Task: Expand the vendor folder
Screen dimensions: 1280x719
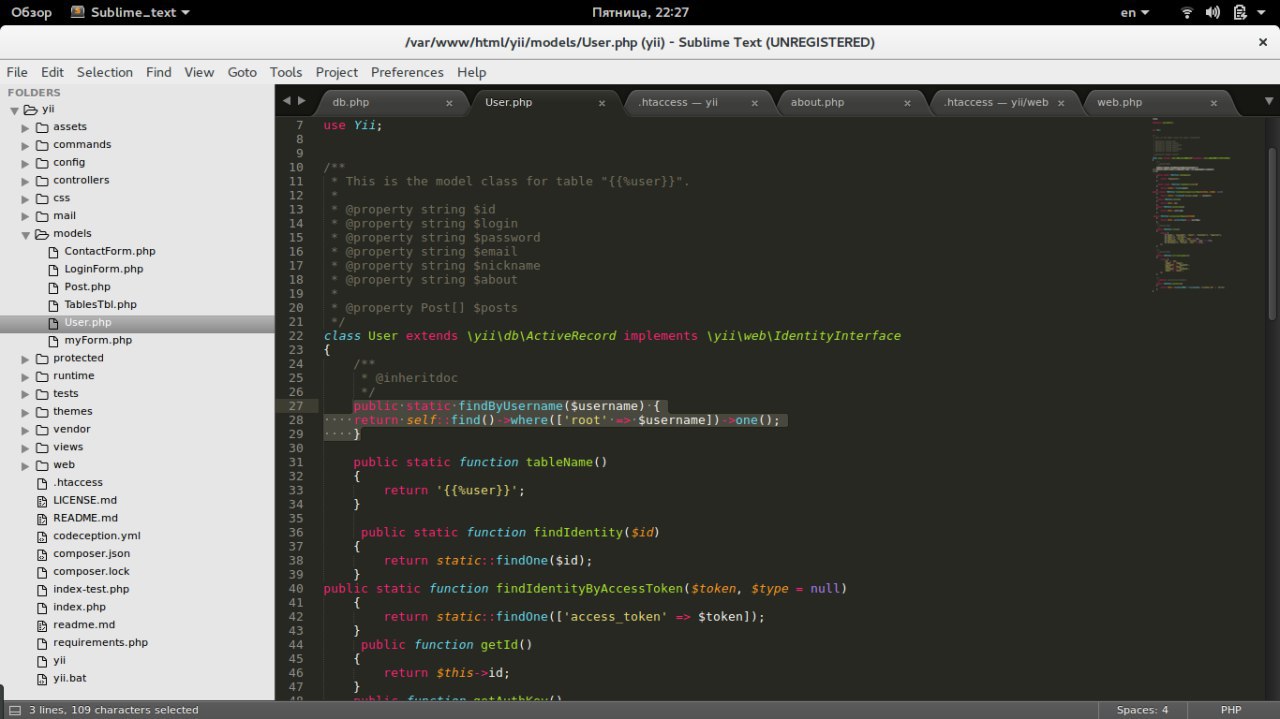Action: (27, 430)
